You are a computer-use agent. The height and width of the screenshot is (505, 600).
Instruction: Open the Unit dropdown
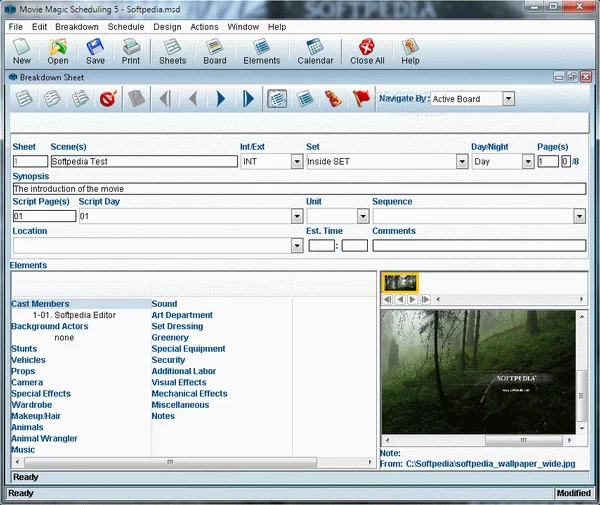(x=363, y=216)
